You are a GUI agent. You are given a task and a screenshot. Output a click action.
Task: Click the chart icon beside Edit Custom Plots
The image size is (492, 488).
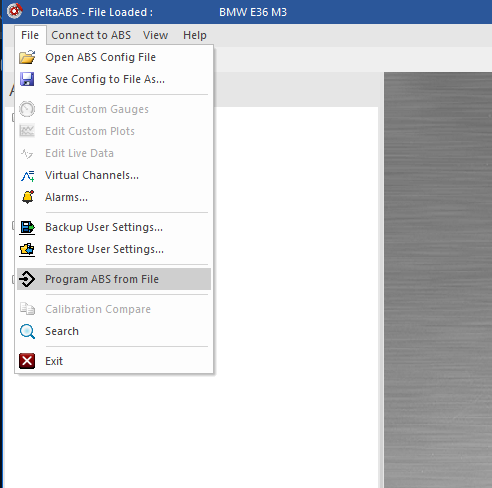(27, 131)
